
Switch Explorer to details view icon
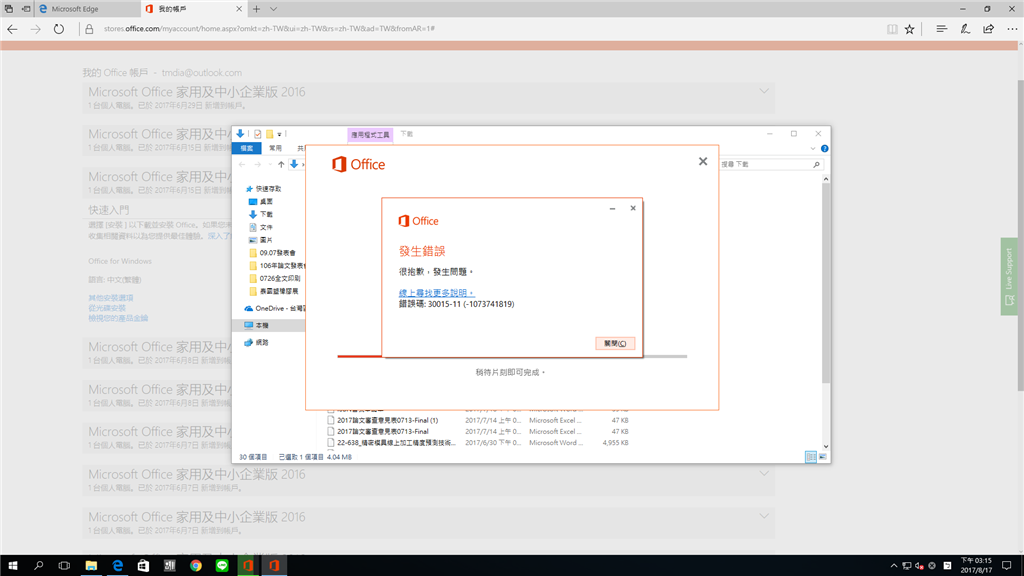point(810,457)
